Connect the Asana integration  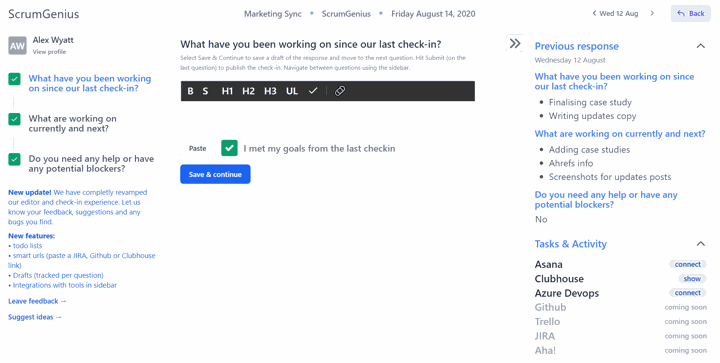click(687, 264)
